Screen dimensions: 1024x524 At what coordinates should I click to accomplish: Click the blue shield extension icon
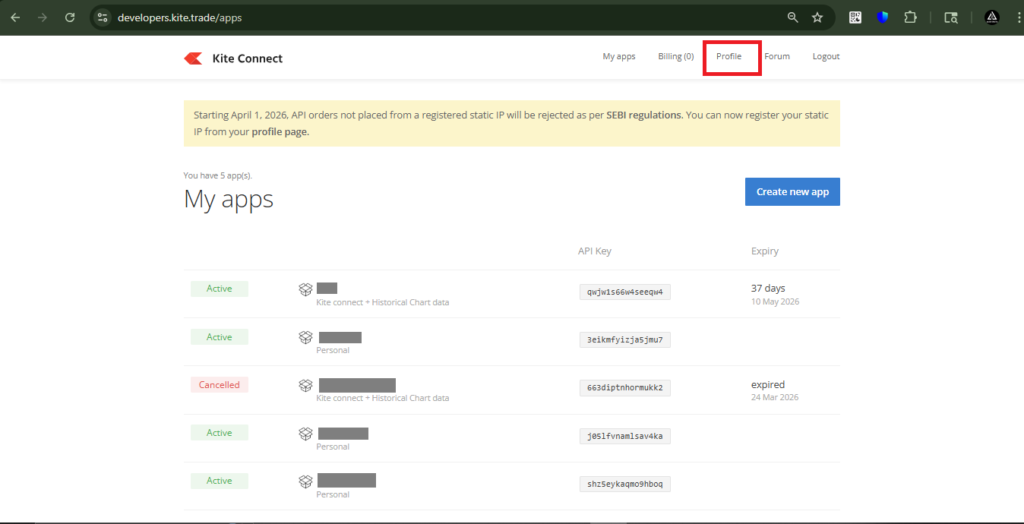[x=882, y=17]
